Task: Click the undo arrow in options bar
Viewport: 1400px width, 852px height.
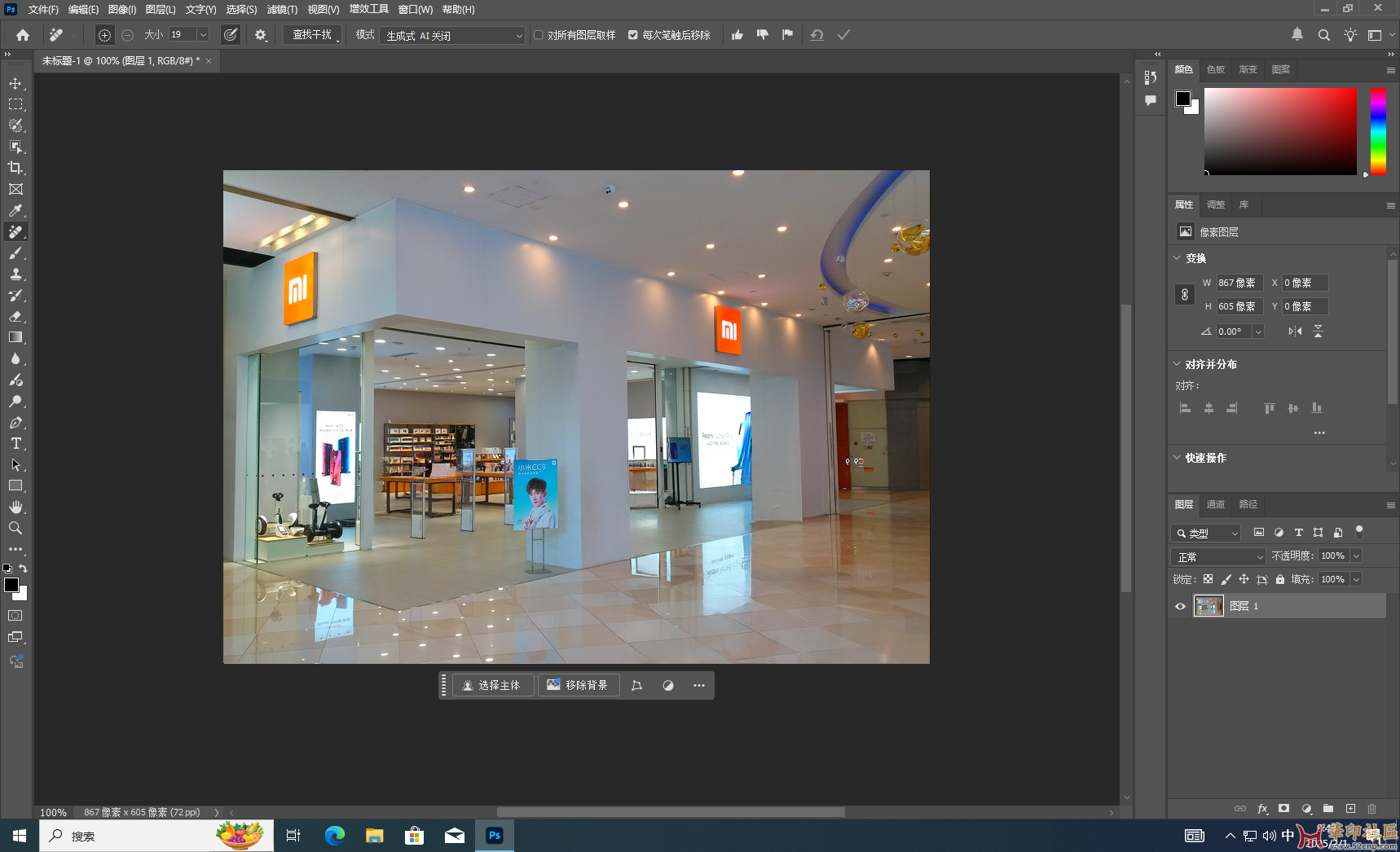Action: (x=817, y=35)
